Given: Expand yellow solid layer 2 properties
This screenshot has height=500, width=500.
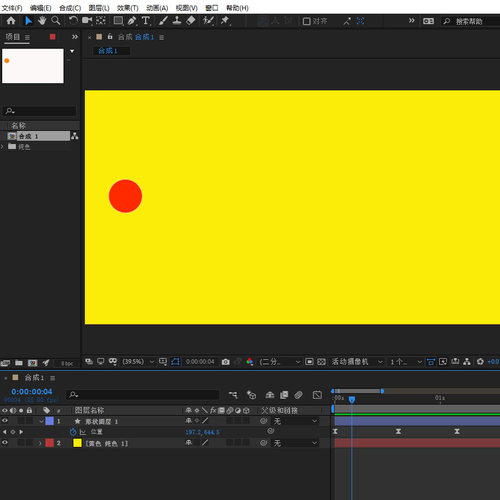Looking at the screenshot, I should [x=40, y=443].
